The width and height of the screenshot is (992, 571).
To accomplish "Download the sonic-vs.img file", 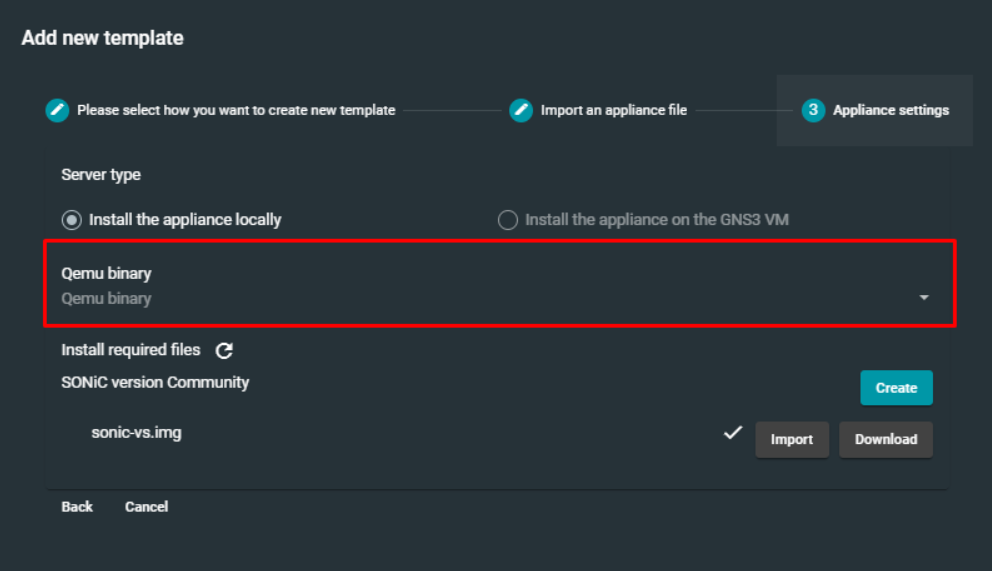I will (886, 439).
